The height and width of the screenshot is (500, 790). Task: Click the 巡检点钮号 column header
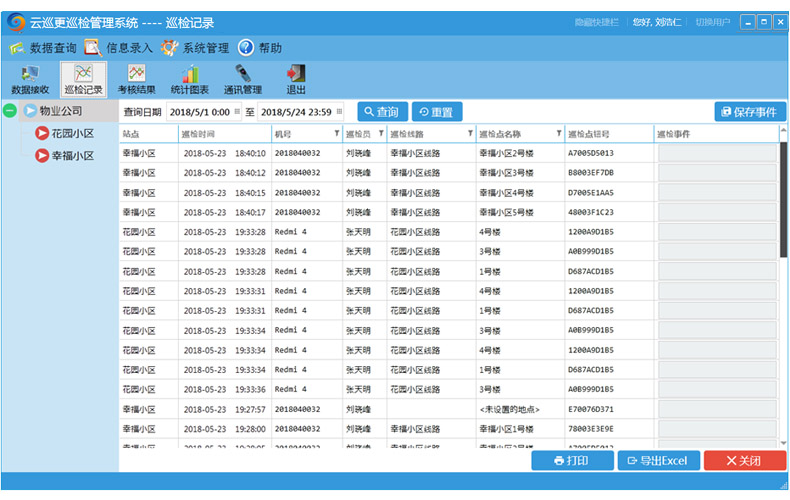[609, 134]
